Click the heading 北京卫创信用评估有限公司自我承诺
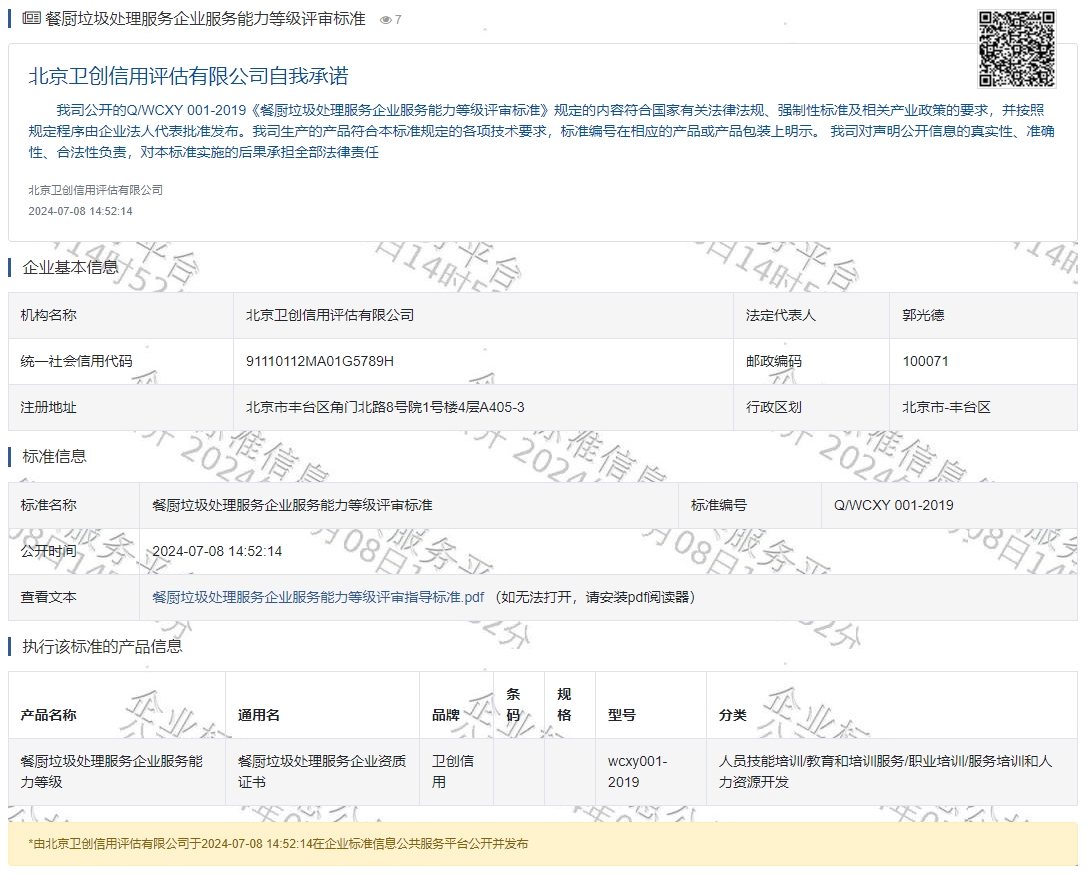This screenshot has height=874, width=1087. point(189,76)
